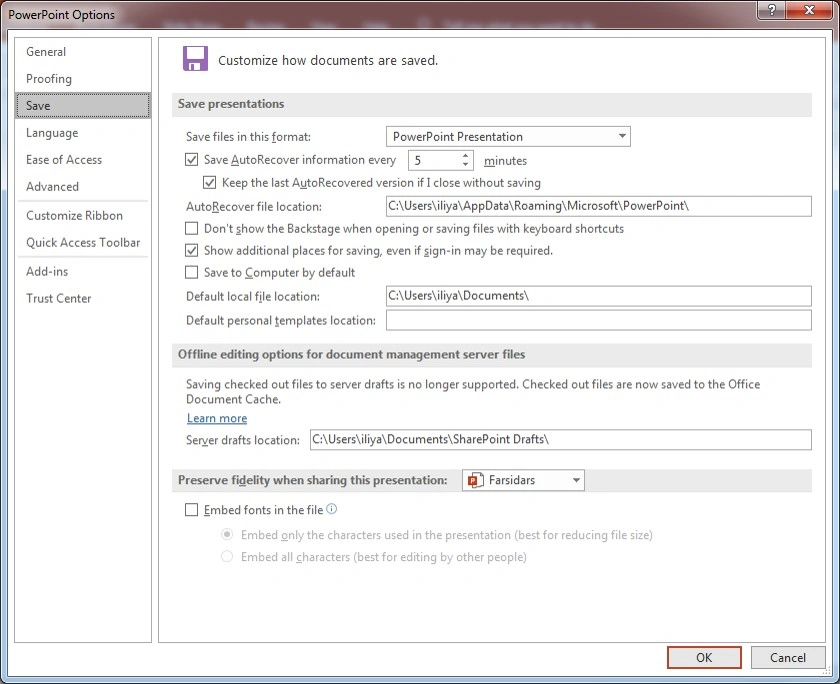Decrease AutoRecover minutes with down arrow
Viewport: 840px width, 684px height.
click(x=466, y=165)
